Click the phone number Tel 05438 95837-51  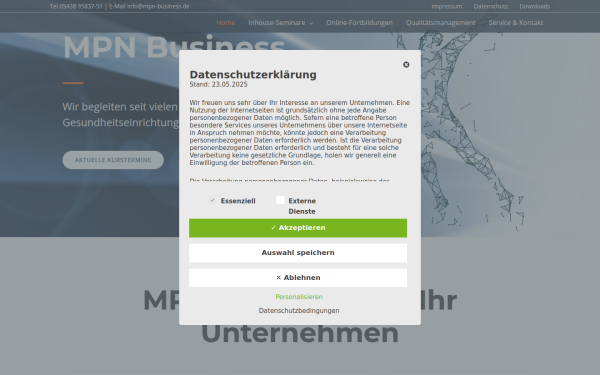point(76,6)
